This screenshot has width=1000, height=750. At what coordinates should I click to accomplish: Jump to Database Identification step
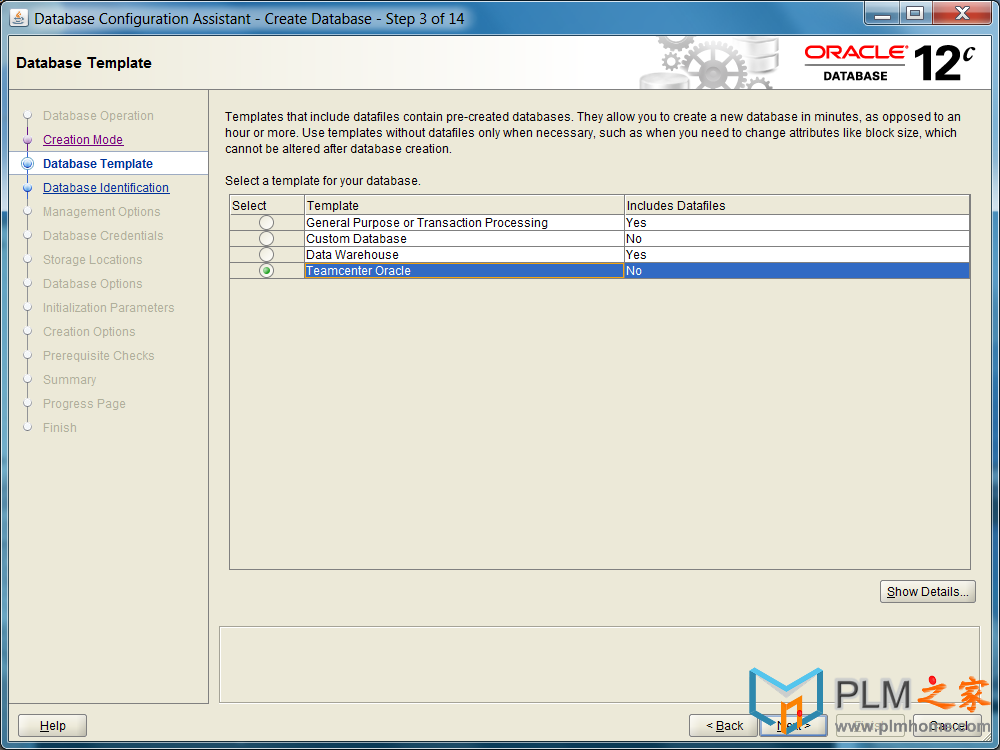106,188
